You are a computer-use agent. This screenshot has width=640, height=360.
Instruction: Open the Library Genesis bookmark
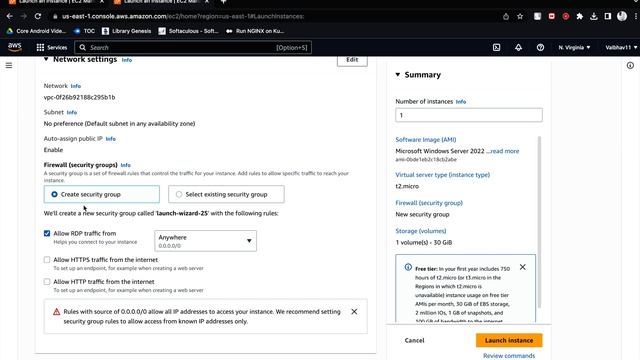point(127,31)
